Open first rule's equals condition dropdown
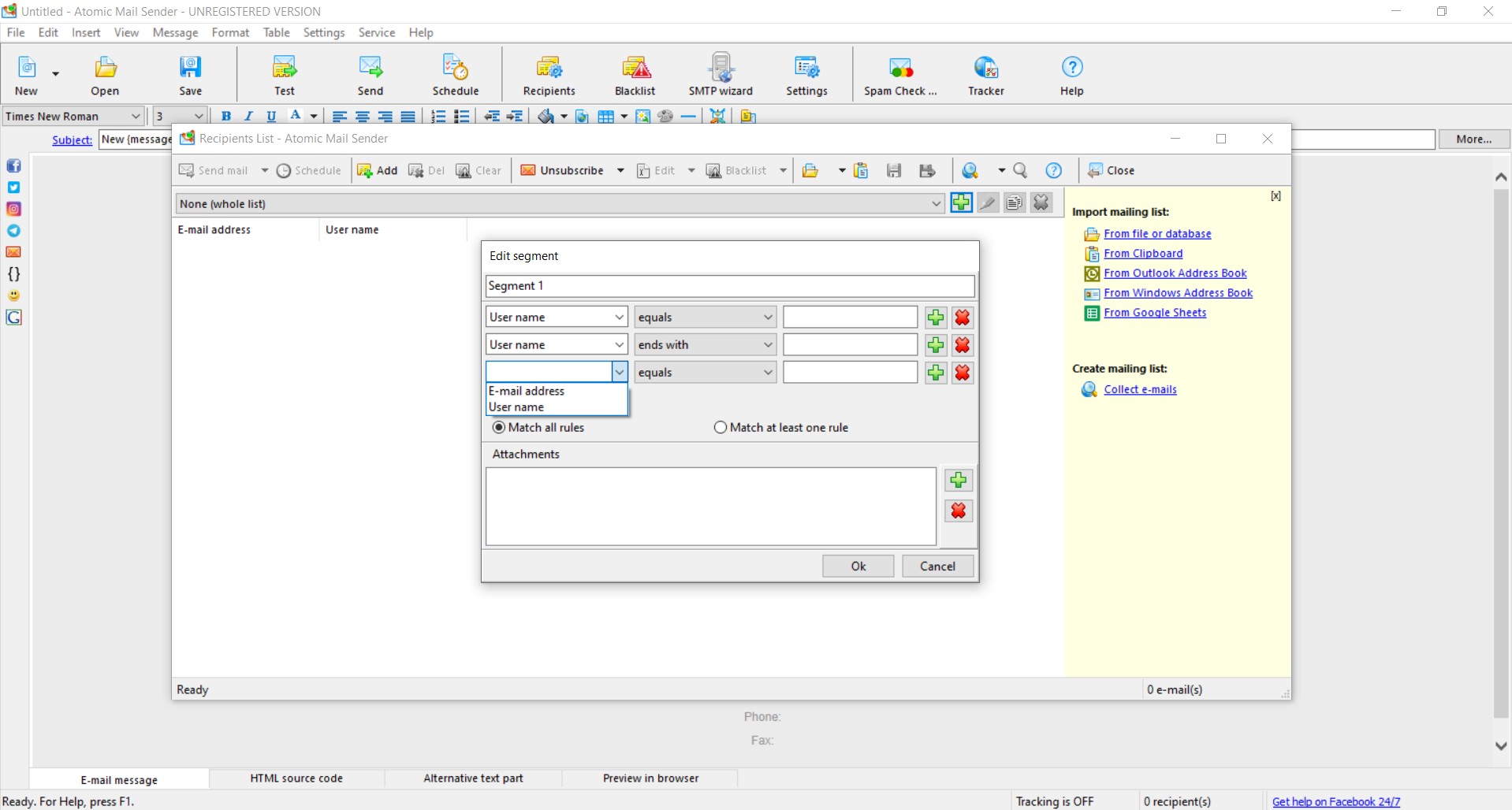This screenshot has height=810, width=1512. pos(706,317)
